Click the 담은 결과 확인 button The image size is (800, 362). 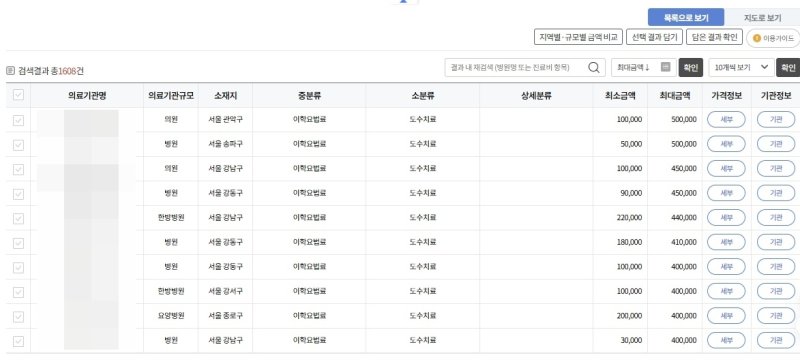coord(714,37)
